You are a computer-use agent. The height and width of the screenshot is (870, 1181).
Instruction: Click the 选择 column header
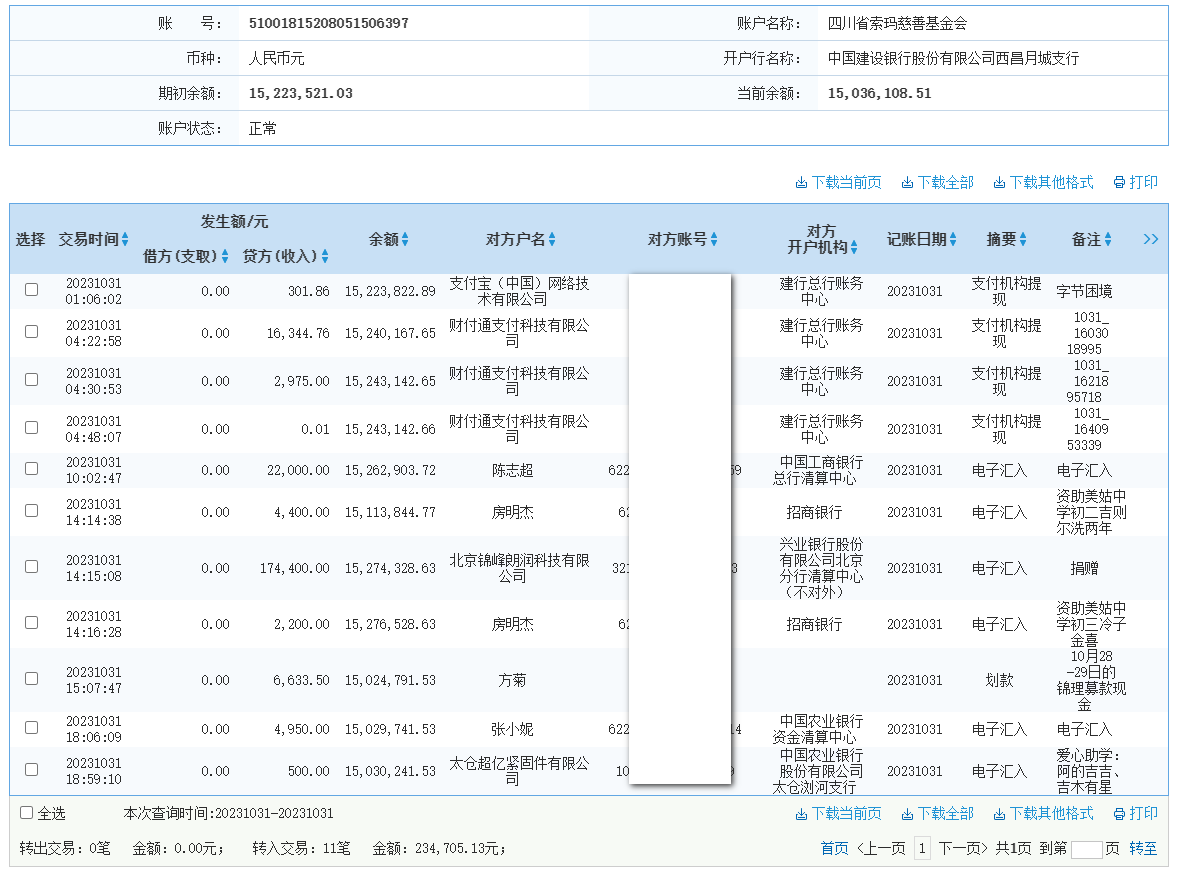tap(30, 240)
